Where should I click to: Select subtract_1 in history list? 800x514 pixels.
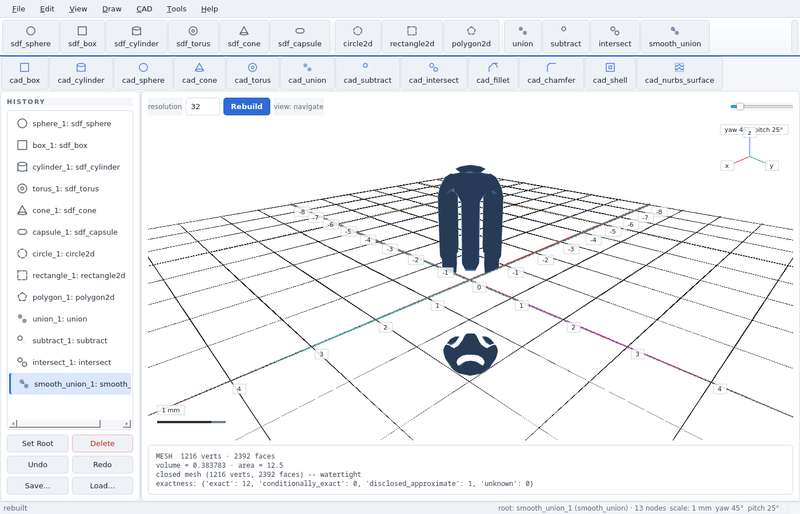tap(70, 340)
